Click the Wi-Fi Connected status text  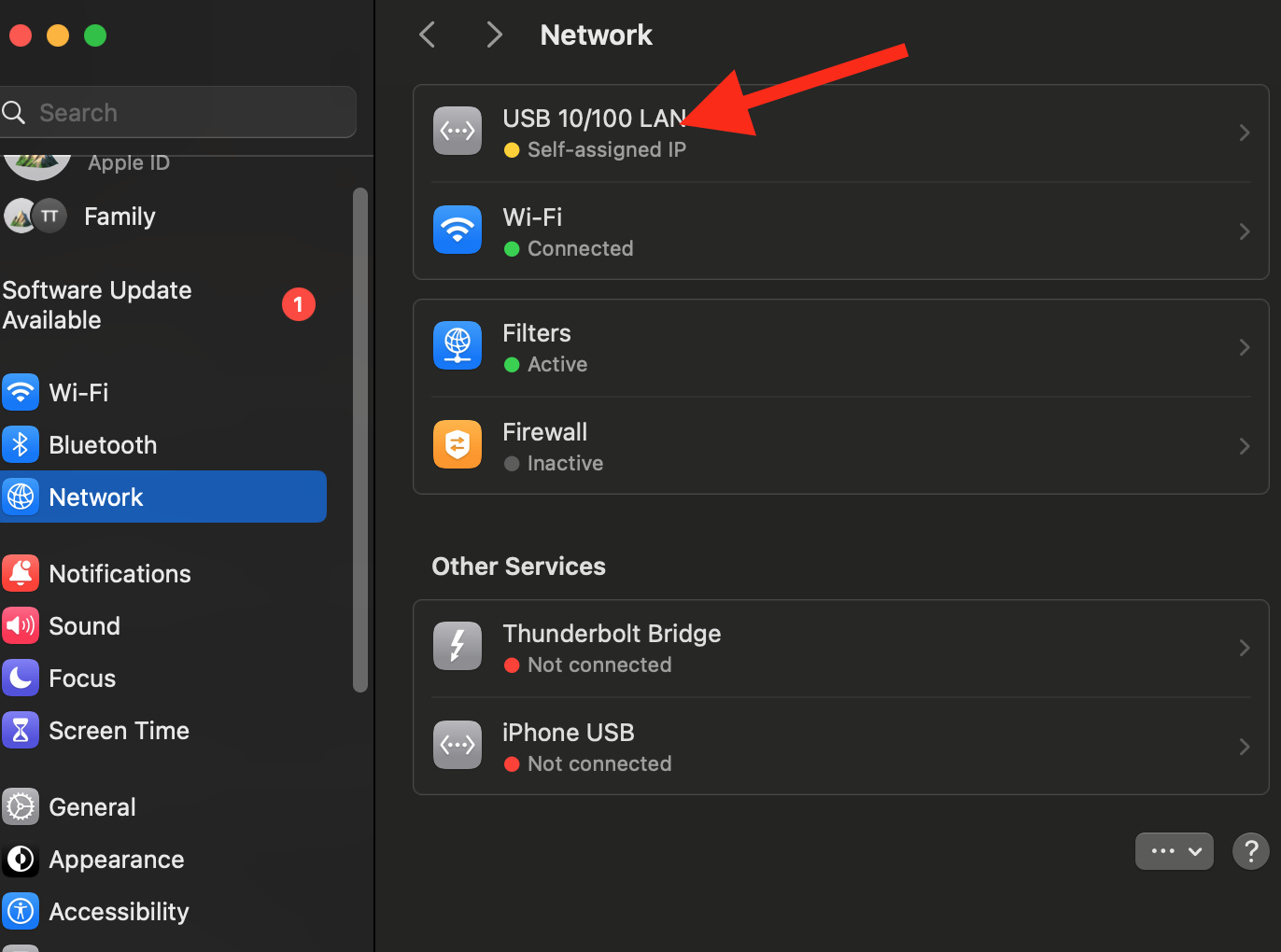coord(580,248)
